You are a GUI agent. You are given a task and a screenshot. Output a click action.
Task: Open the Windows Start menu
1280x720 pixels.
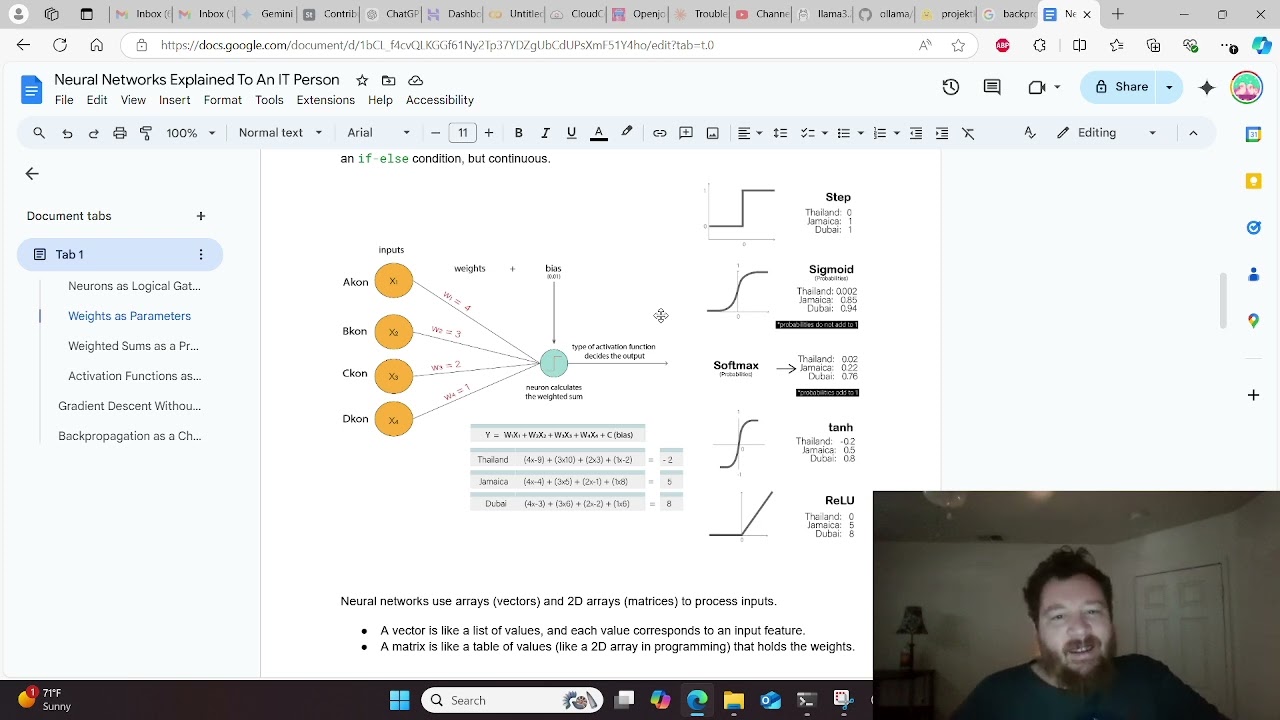399,701
